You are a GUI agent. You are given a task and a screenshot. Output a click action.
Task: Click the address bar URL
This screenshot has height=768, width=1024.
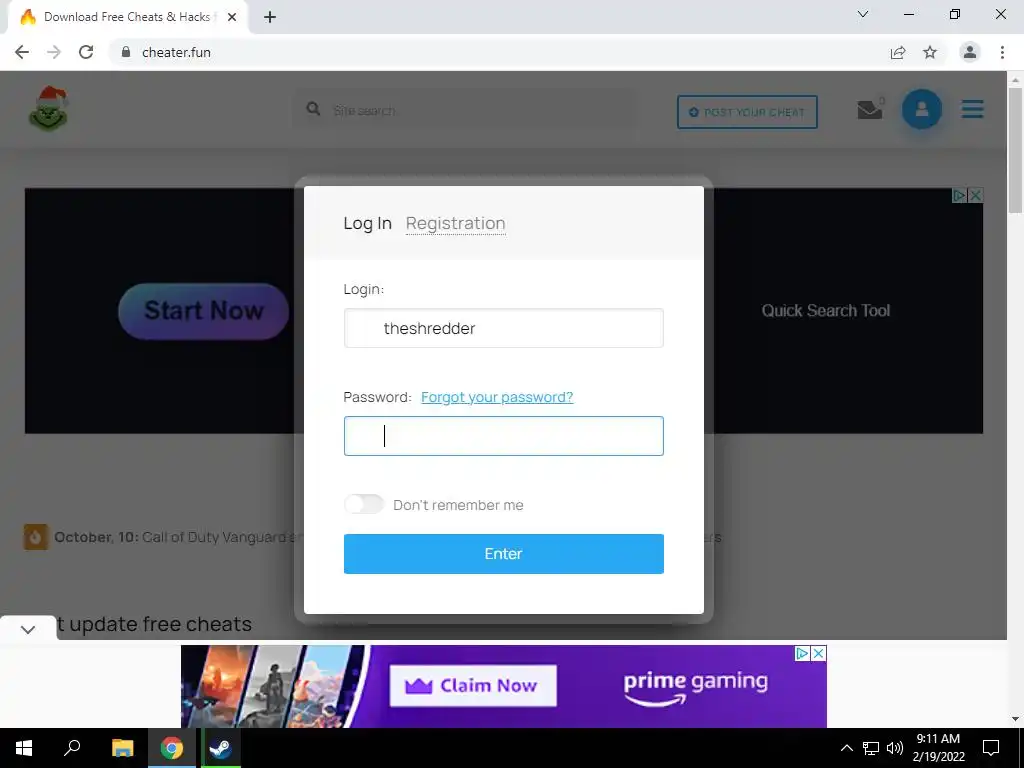coord(176,52)
